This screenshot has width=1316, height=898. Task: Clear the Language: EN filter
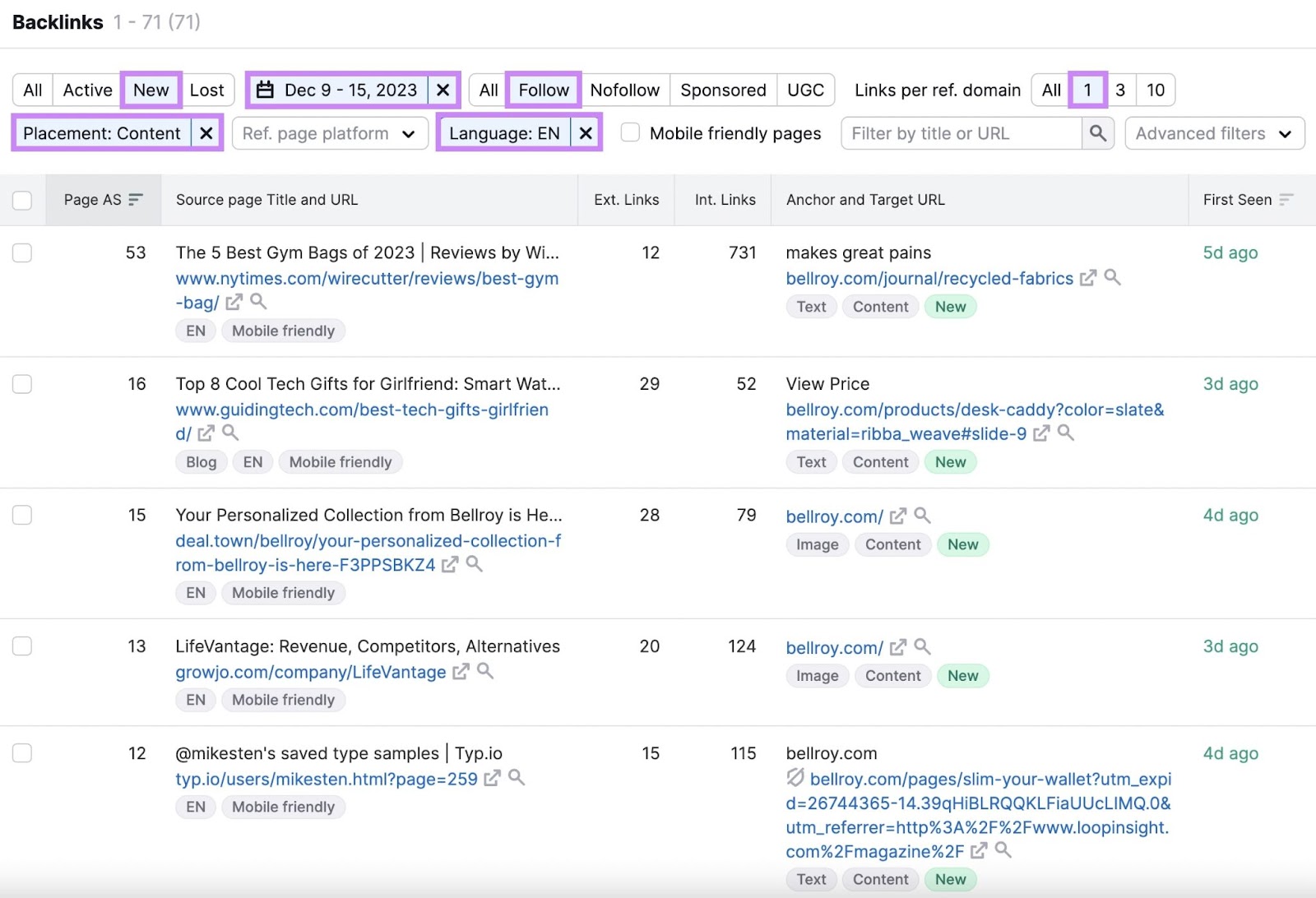pyautogui.click(x=586, y=133)
